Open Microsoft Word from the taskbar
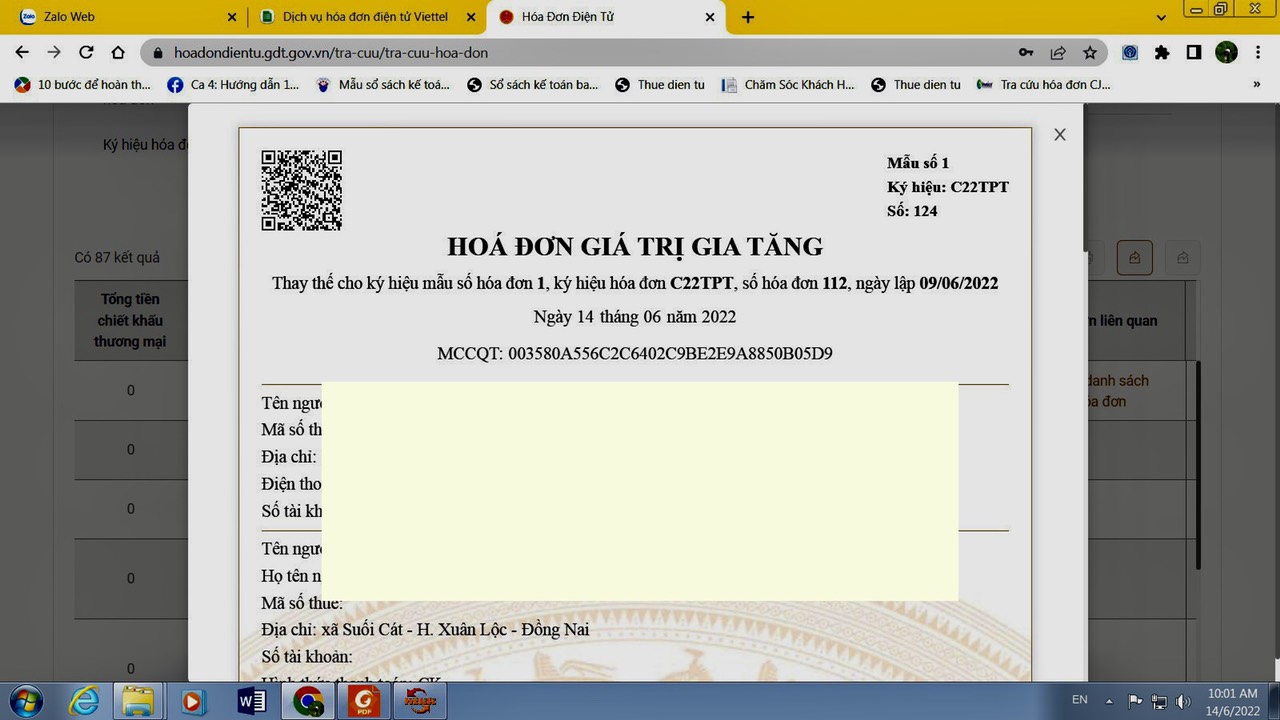Viewport: 1280px width, 720px height. click(251, 702)
